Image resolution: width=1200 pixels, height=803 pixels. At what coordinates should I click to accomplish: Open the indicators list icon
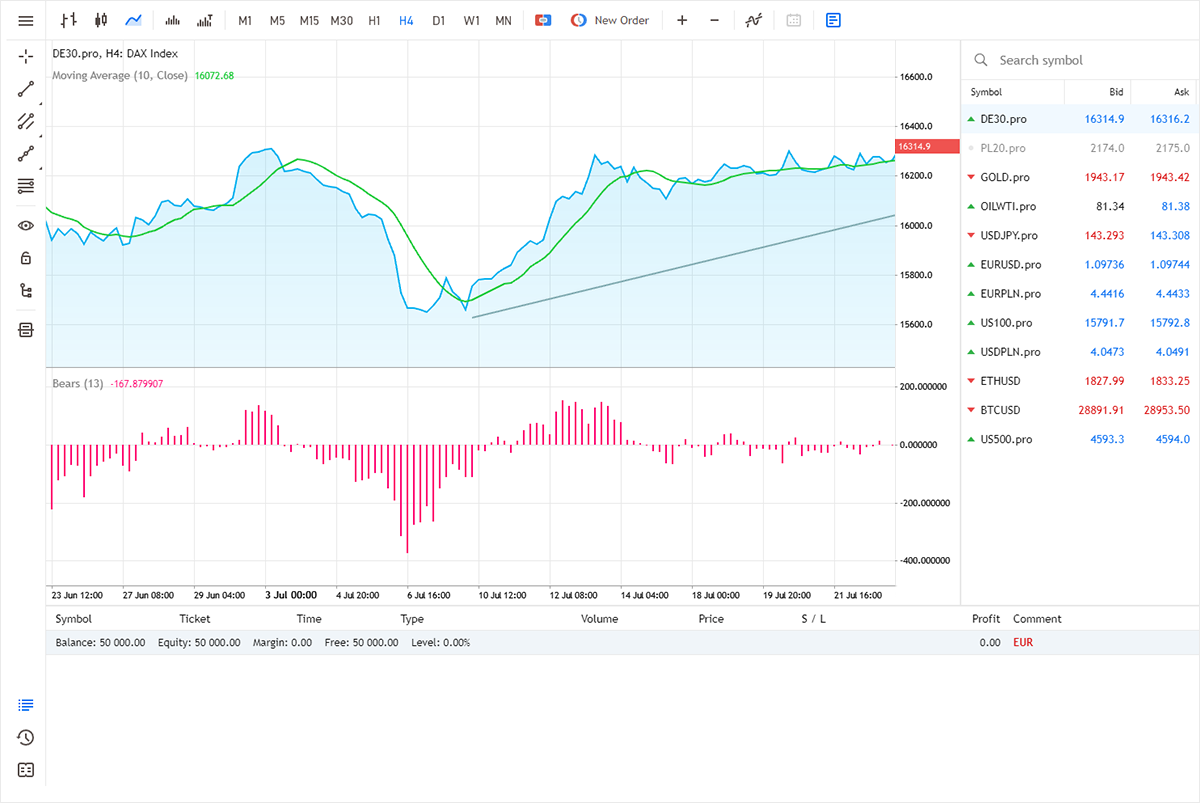pyautogui.click(x=754, y=20)
